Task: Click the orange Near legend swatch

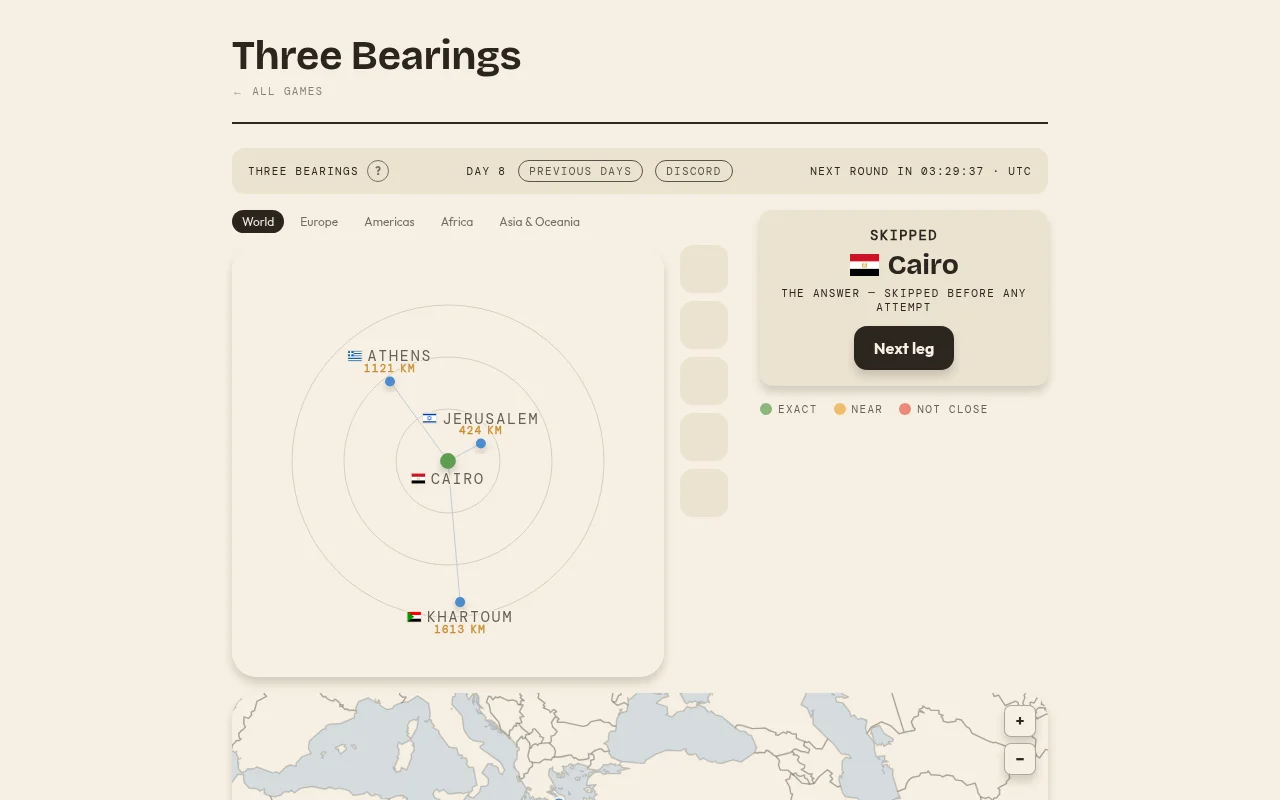Action: 840,409
